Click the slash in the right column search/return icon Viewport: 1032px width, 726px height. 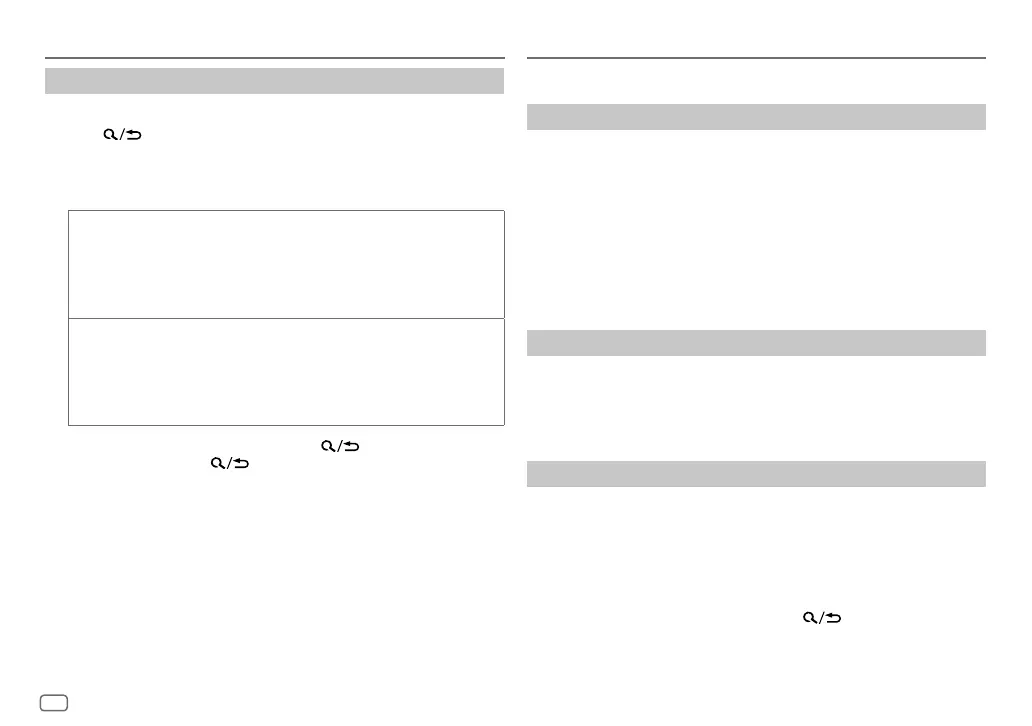(821, 617)
